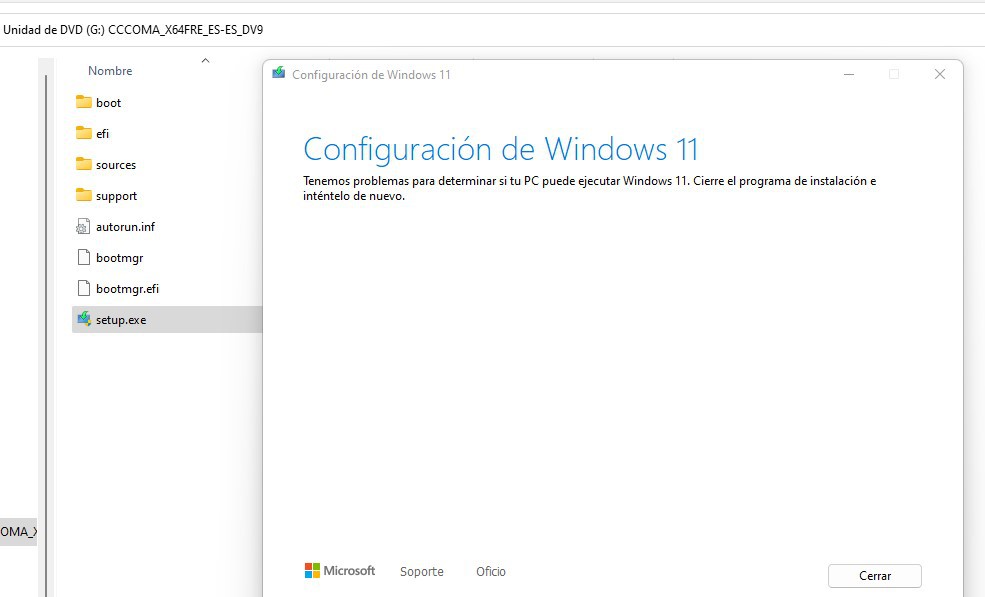
Task: Select the setup.exe installer icon
Action: [x=84, y=320]
